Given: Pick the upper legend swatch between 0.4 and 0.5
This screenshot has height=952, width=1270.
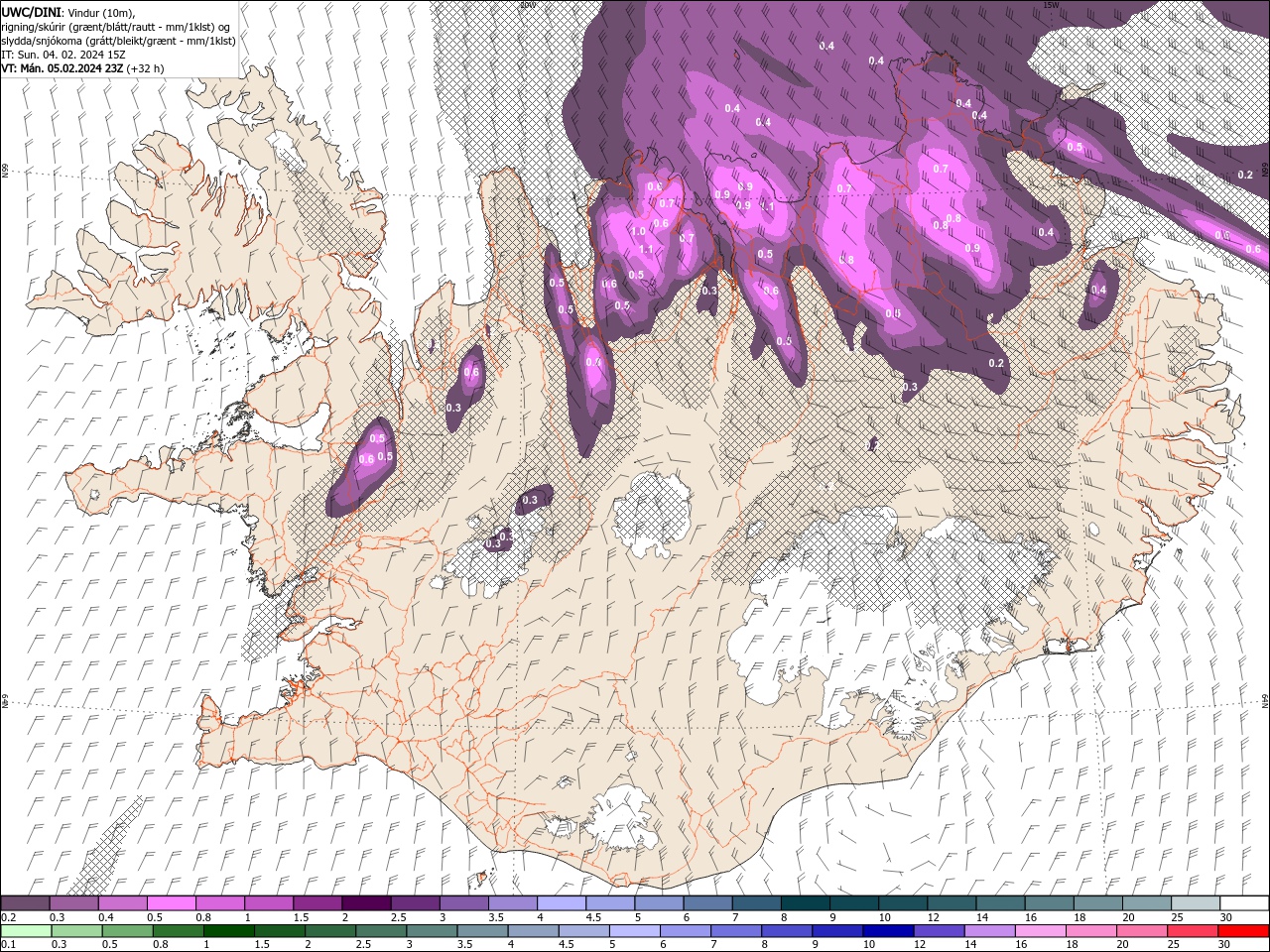Looking at the screenshot, I should coord(122,903).
